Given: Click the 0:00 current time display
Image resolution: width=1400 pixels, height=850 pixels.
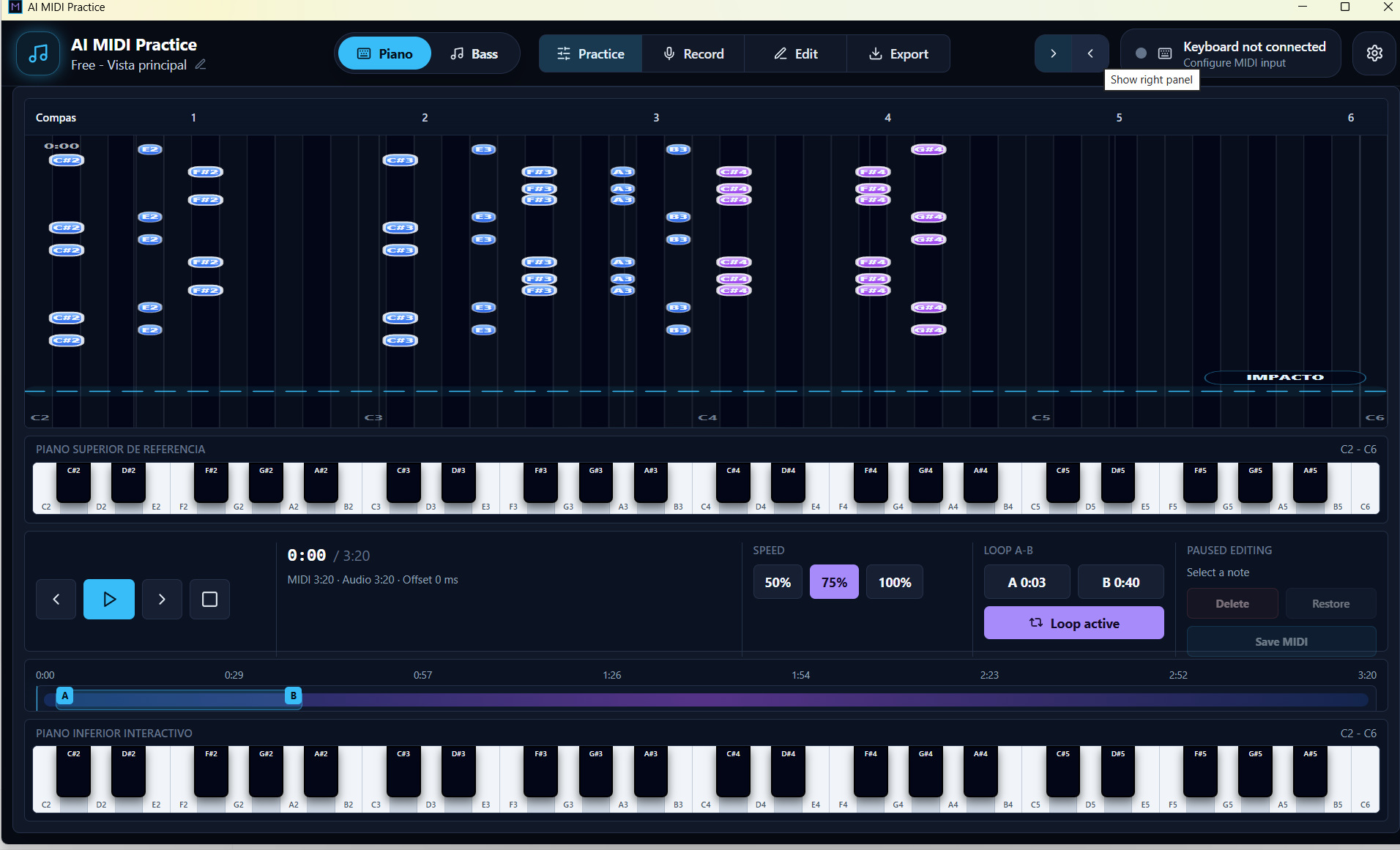Looking at the screenshot, I should point(307,555).
